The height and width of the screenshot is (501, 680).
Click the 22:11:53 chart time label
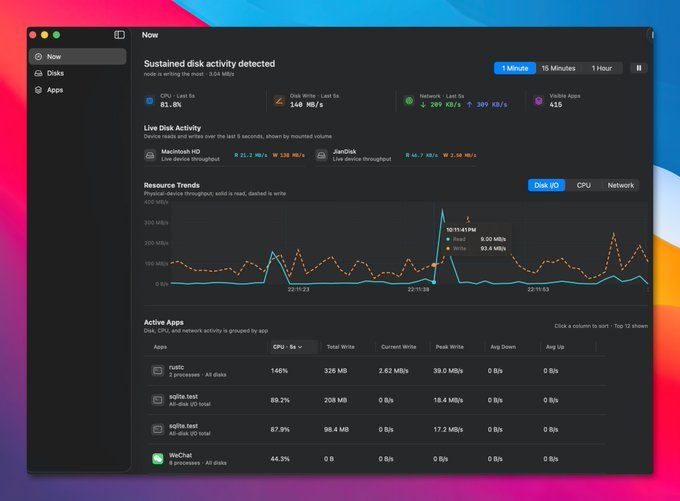pos(538,289)
